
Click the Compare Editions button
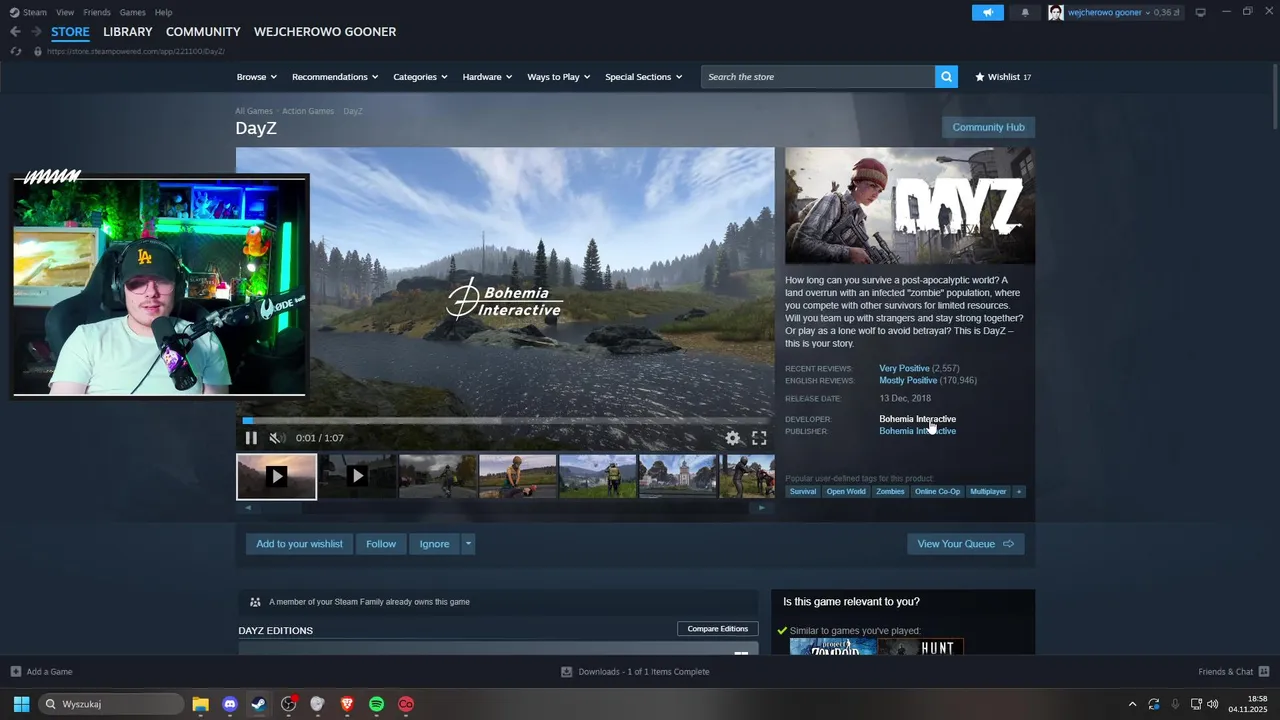pyautogui.click(x=718, y=629)
